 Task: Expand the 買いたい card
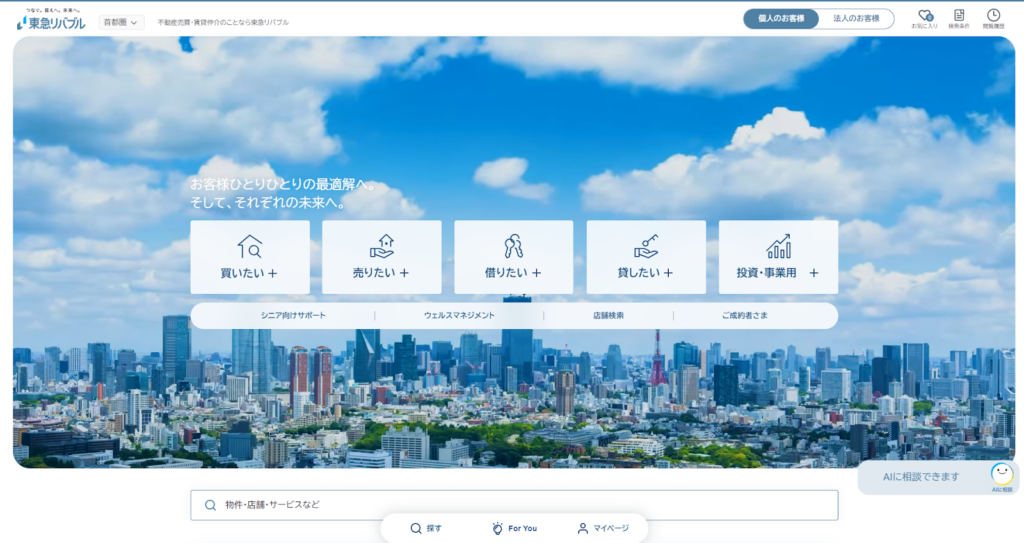pyautogui.click(x=250, y=257)
